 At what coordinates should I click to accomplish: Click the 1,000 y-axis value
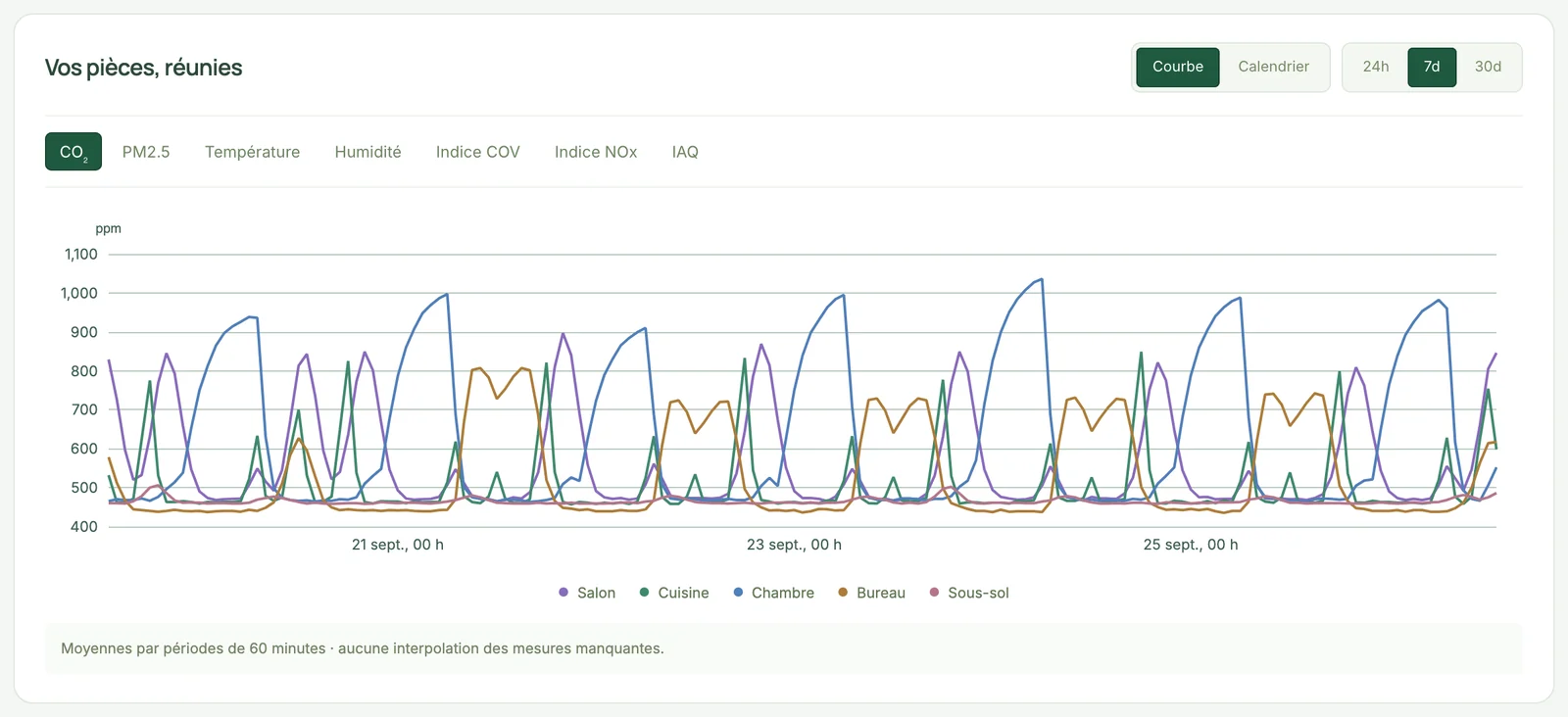tap(79, 293)
